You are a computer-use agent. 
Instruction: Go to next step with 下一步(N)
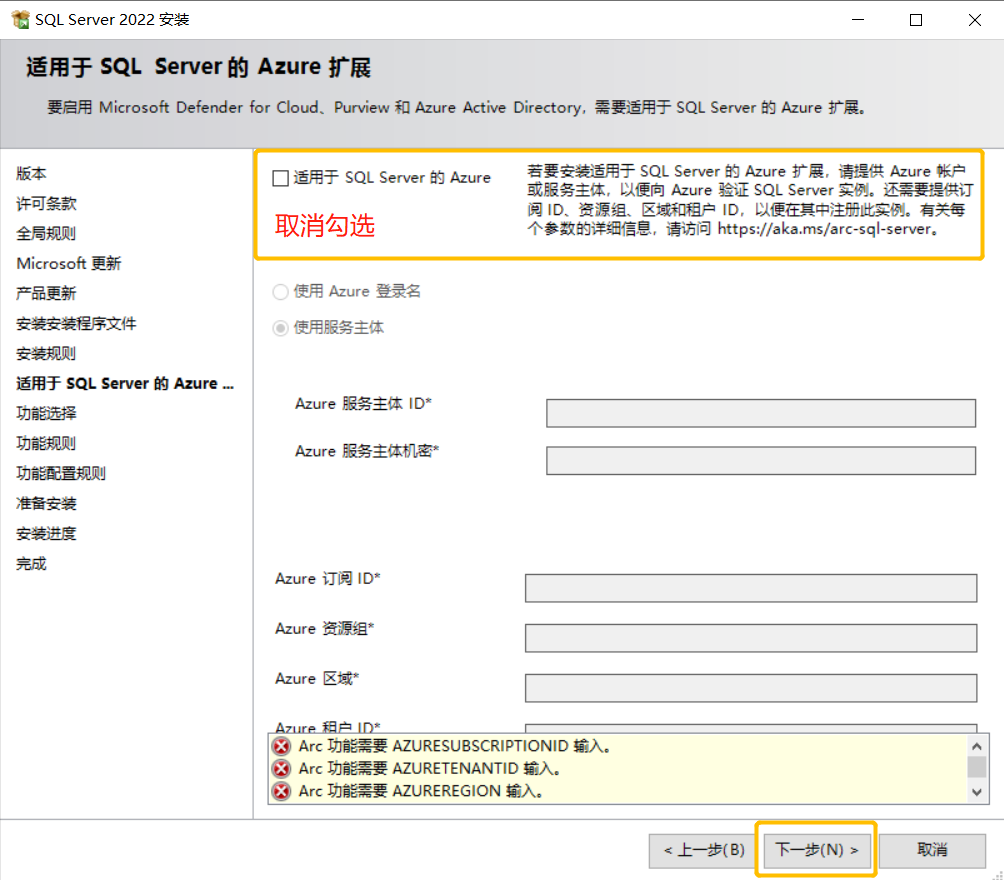coord(817,851)
